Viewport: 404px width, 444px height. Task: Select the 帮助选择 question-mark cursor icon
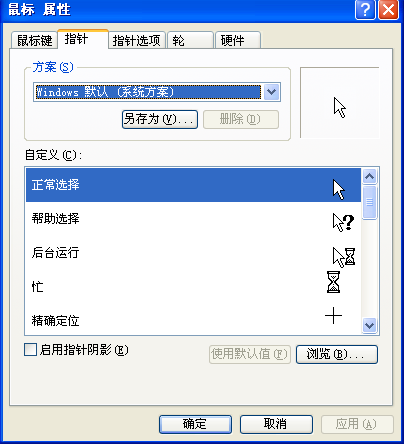click(343, 223)
